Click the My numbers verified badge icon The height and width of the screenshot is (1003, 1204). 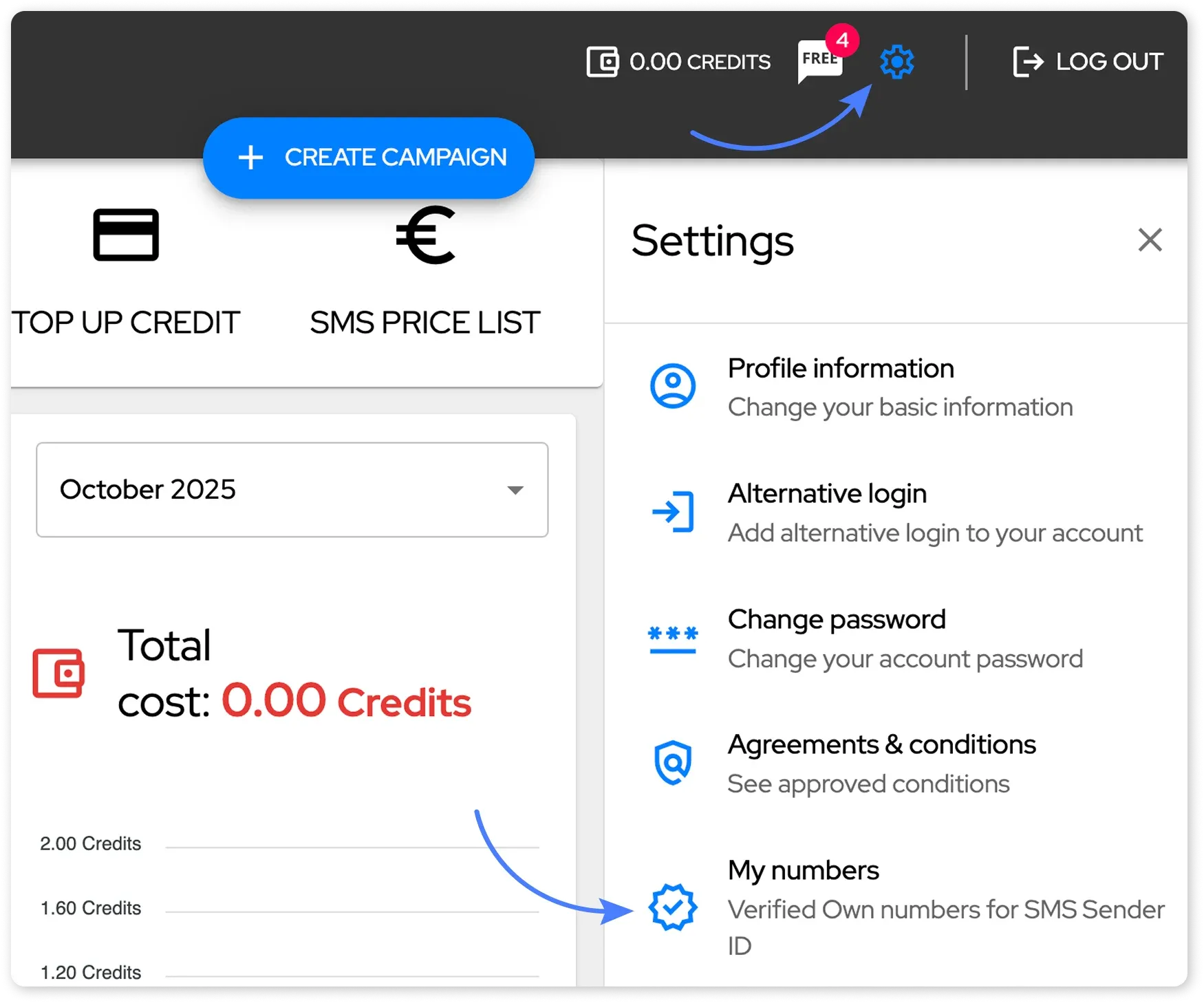tap(673, 907)
